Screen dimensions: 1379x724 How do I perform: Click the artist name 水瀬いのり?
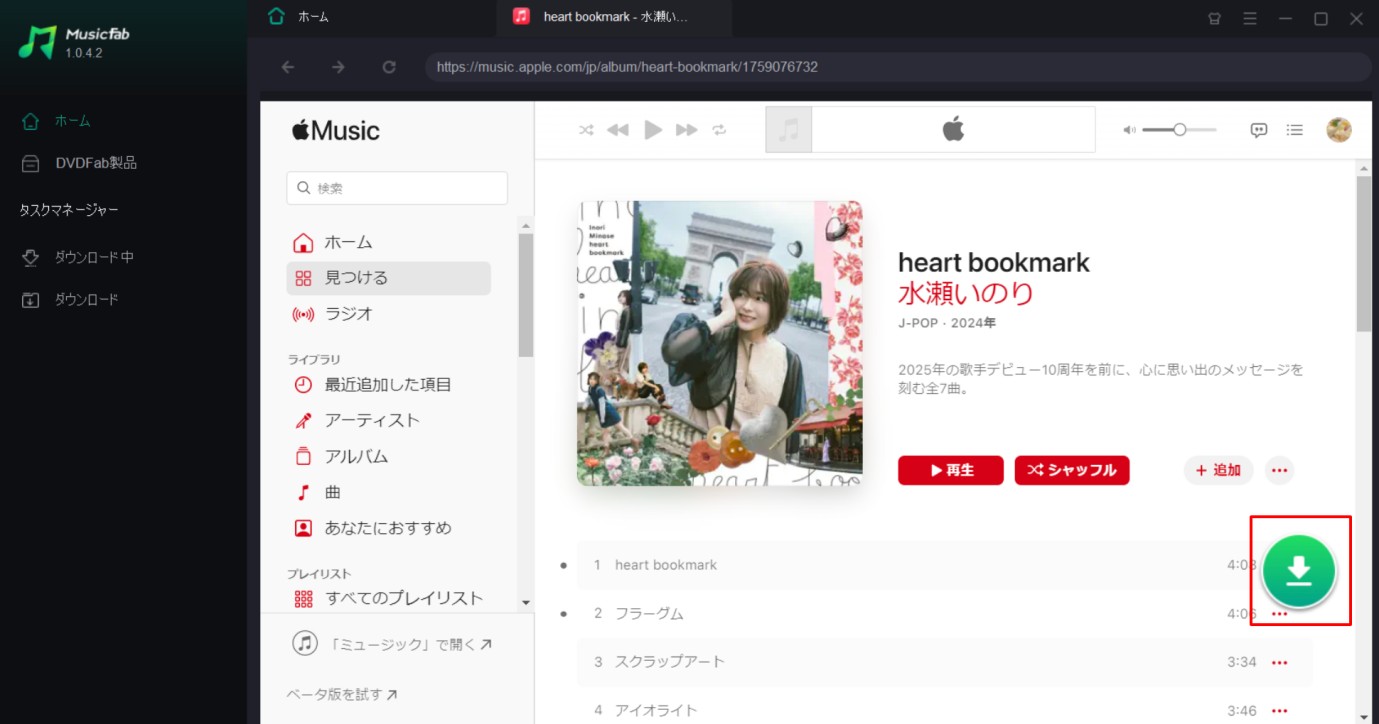pyautogui.click(x=966, y=293)
